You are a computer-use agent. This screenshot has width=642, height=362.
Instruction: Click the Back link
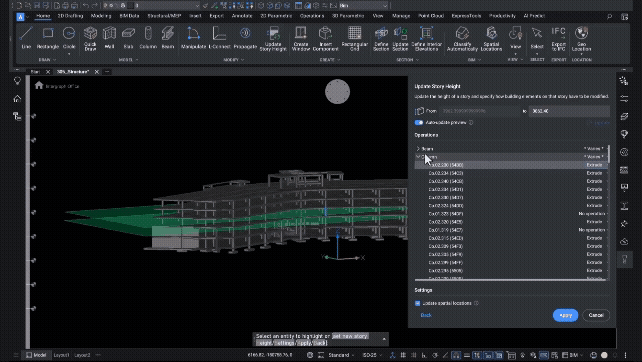[426, 315]
